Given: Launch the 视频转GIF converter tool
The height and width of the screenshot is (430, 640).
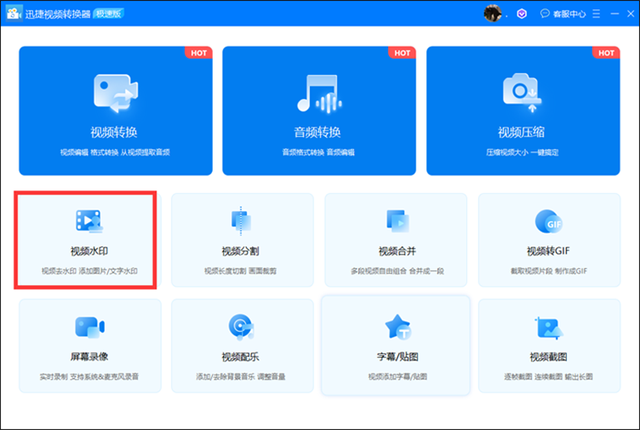Looking at the screenshot, I should pyautogui.click(x=547, y=240).
